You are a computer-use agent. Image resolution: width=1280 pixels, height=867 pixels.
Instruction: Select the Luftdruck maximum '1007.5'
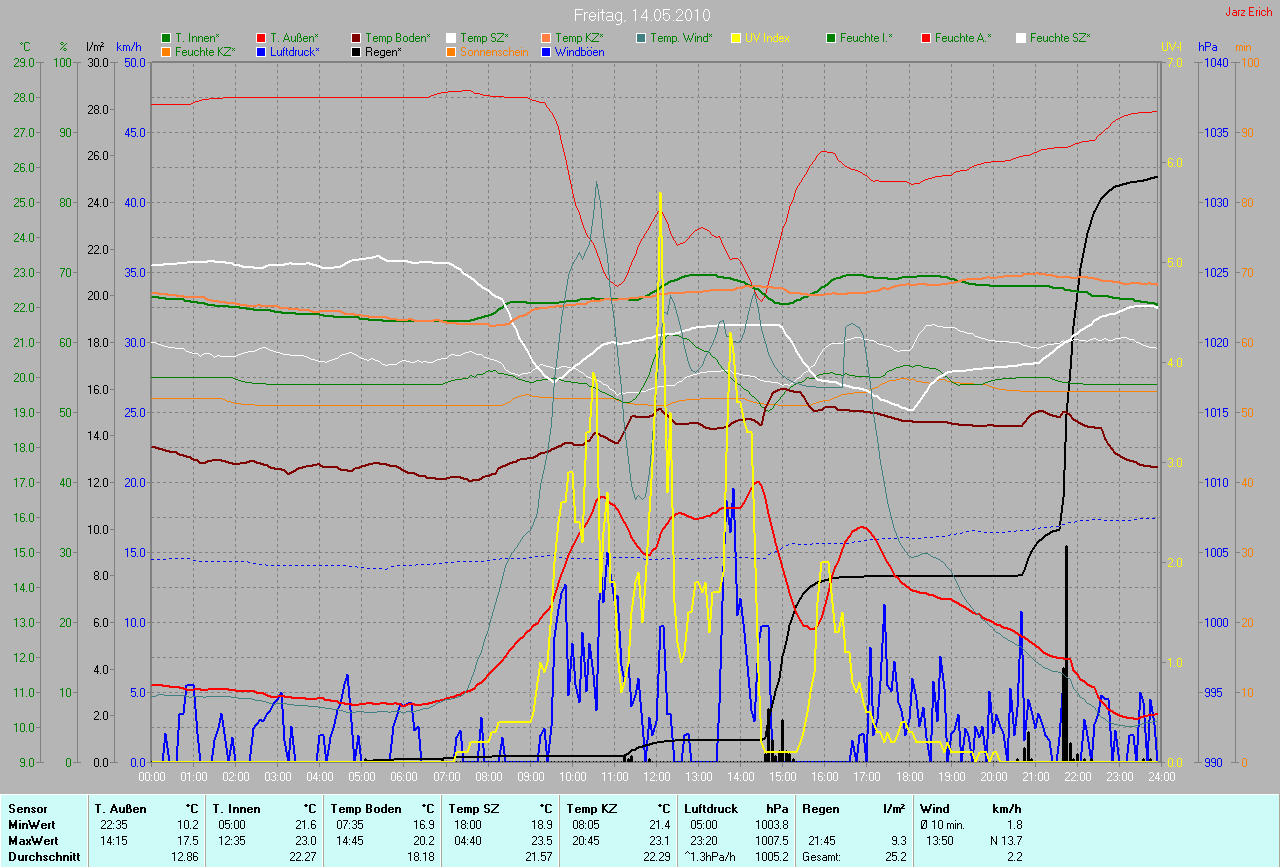(x=771, y=841)
